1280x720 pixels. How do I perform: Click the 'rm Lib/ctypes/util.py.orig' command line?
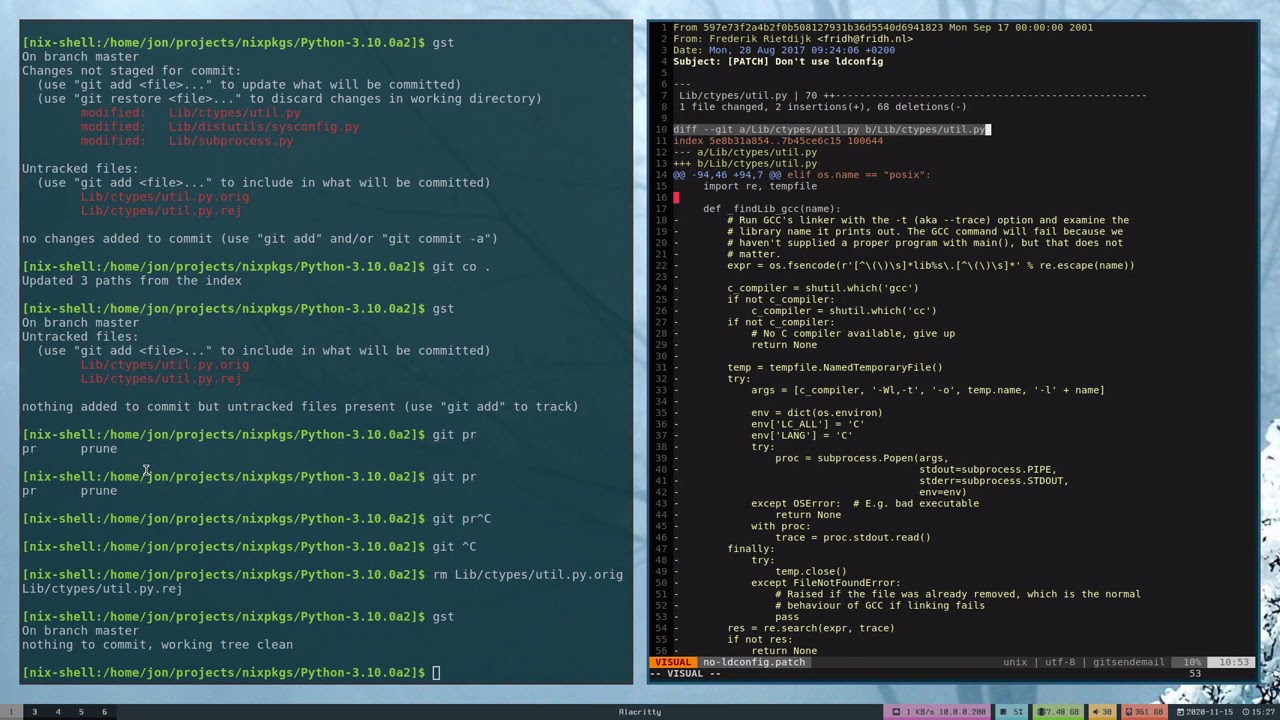(x=527, y=574)
